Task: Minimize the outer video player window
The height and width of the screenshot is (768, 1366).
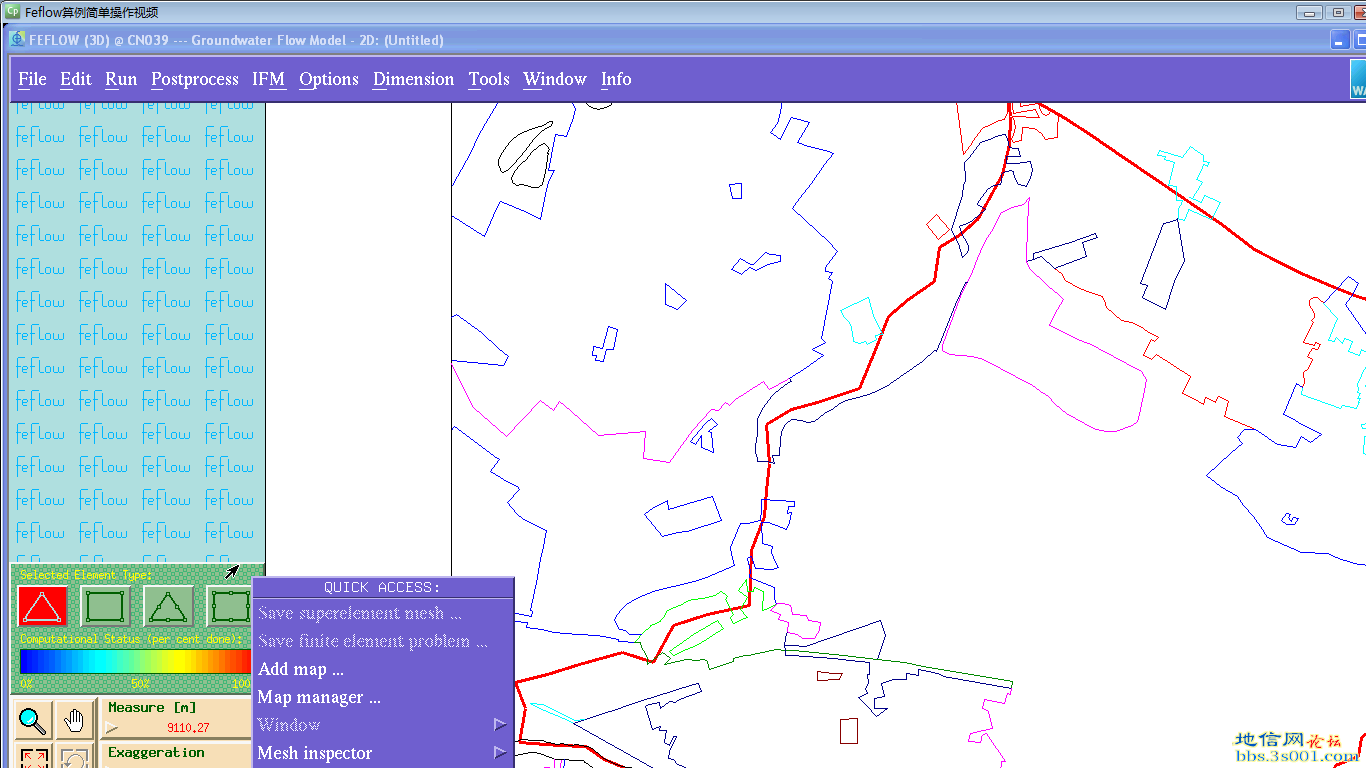Action: (1309, 12)
